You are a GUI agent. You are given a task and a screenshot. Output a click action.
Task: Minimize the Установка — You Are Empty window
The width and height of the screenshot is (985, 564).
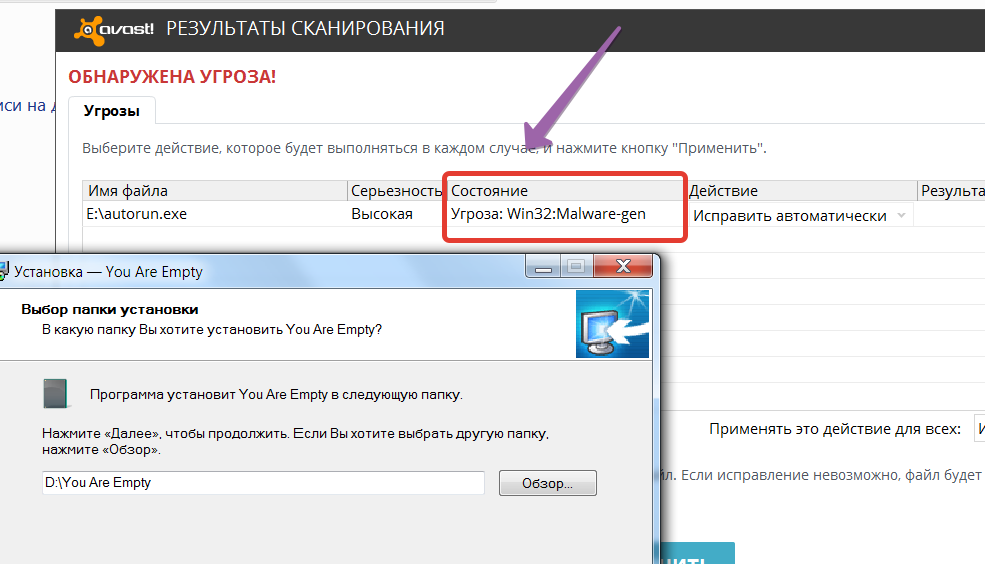point(543,266)
